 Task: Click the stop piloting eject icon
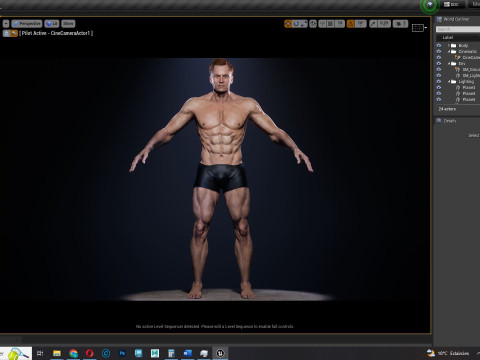(x=6, y=33)
